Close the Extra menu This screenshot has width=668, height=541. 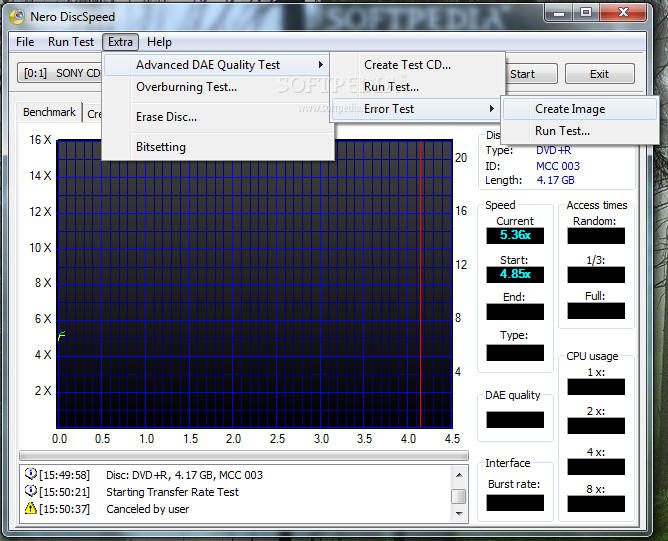(x=120, y=42)
